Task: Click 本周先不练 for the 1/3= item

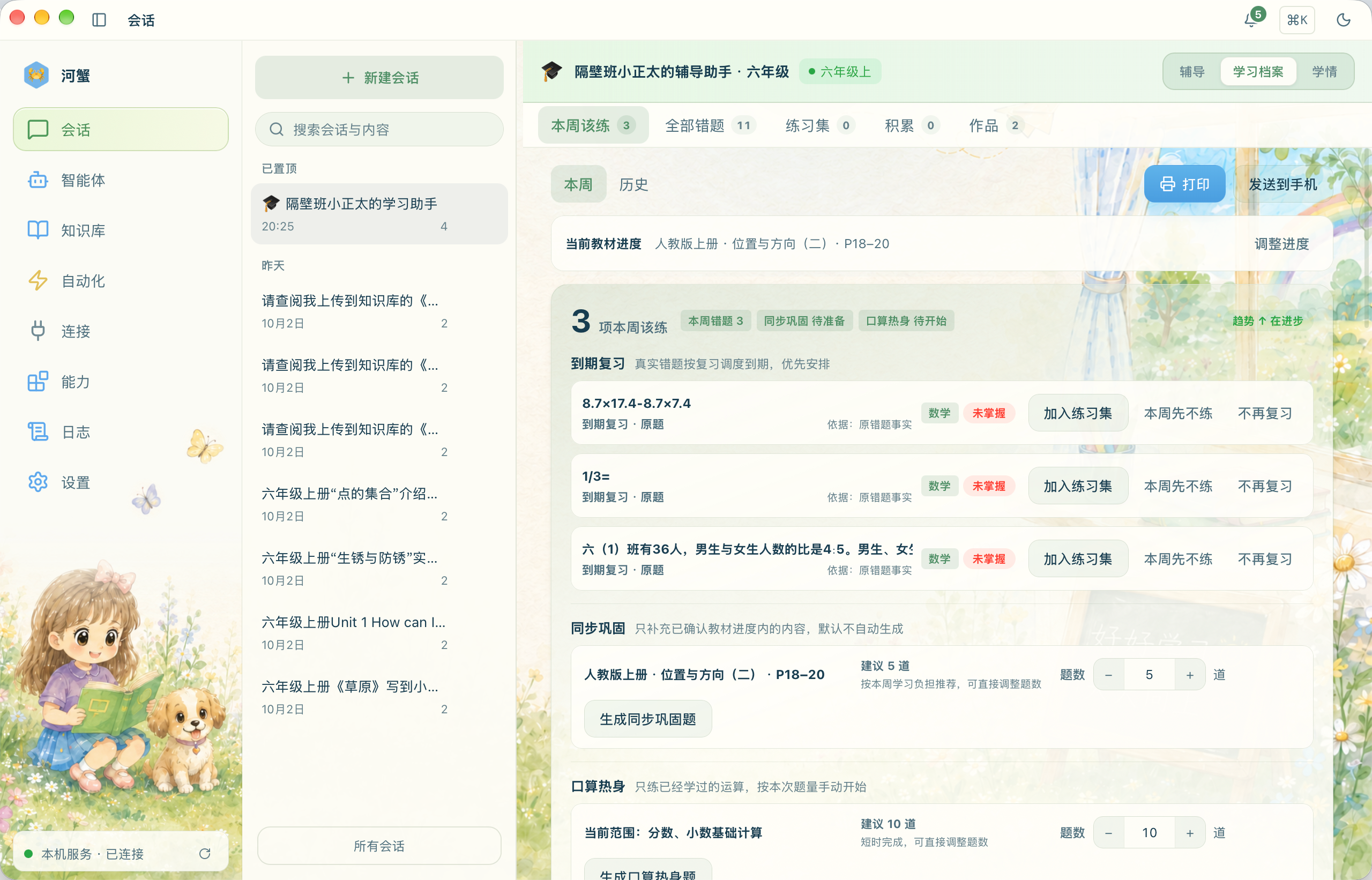Action: point(1177,486)
